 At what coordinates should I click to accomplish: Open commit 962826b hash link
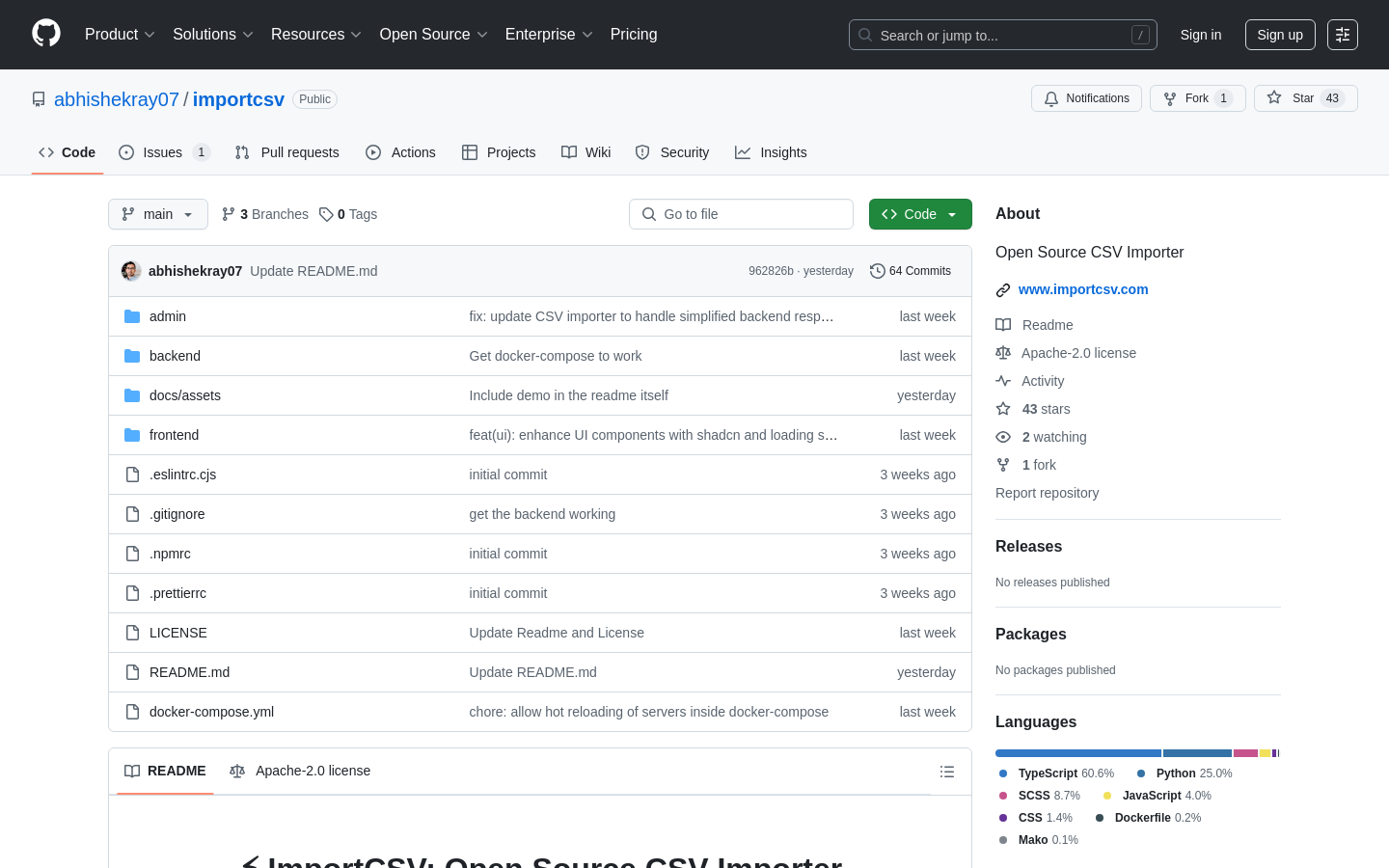pos(771,271)
